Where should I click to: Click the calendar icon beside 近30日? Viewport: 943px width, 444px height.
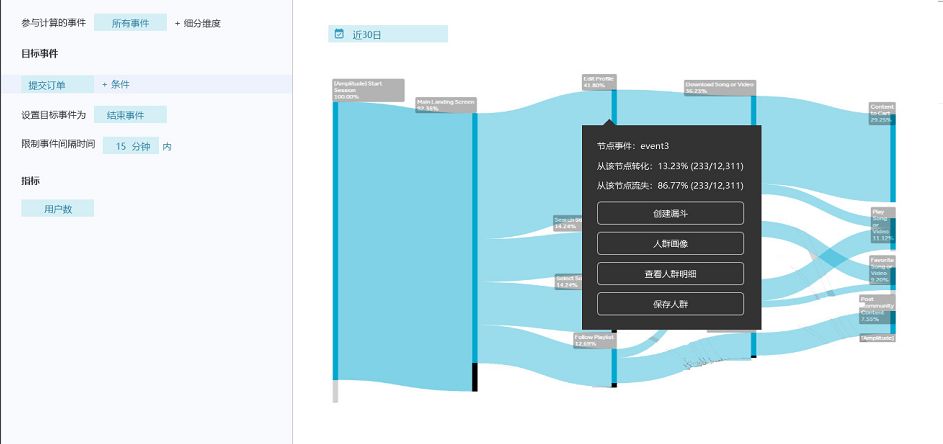pyautogui.click(x=339, y=34)
